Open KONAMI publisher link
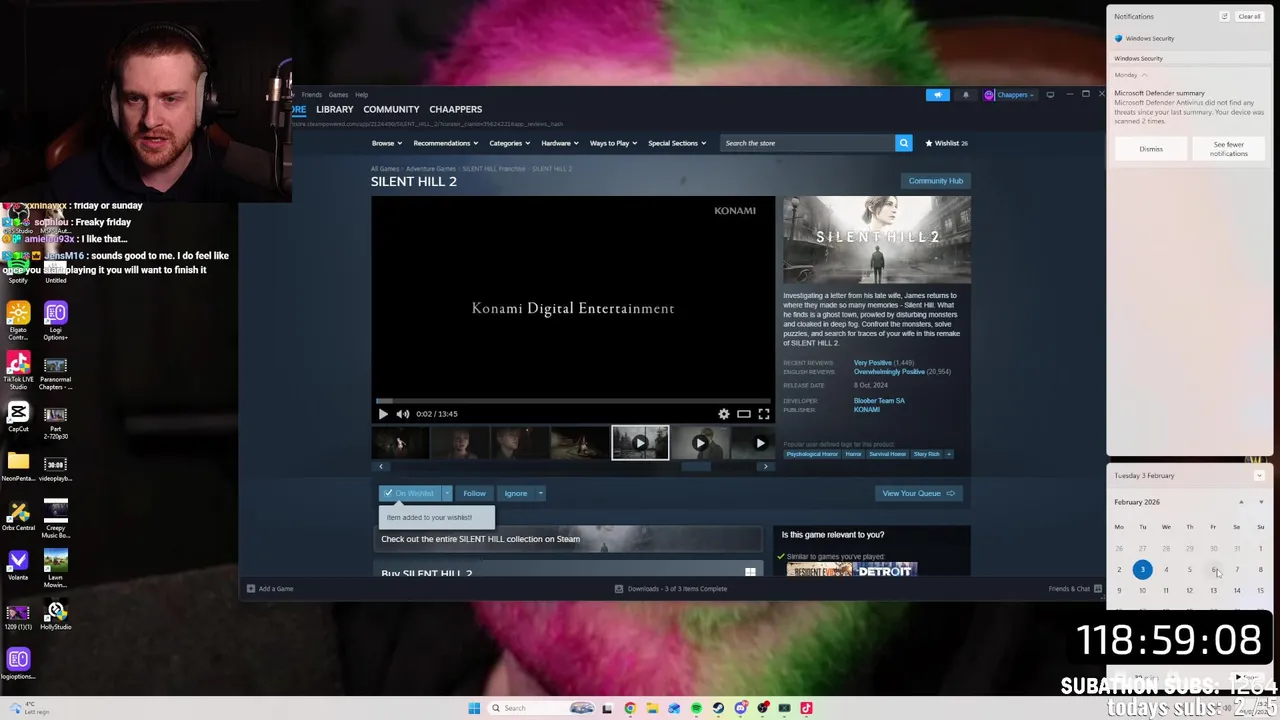This screenshot has height=720, width=1280. (867, 409)
